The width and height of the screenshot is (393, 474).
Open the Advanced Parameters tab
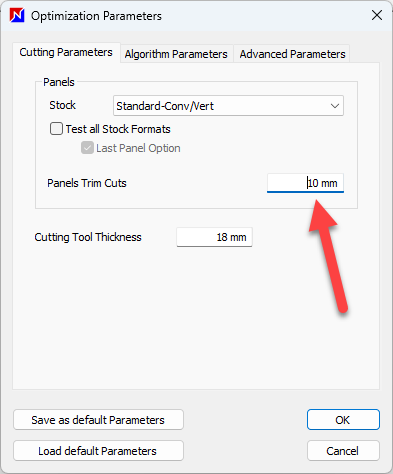tap(292, 54)
